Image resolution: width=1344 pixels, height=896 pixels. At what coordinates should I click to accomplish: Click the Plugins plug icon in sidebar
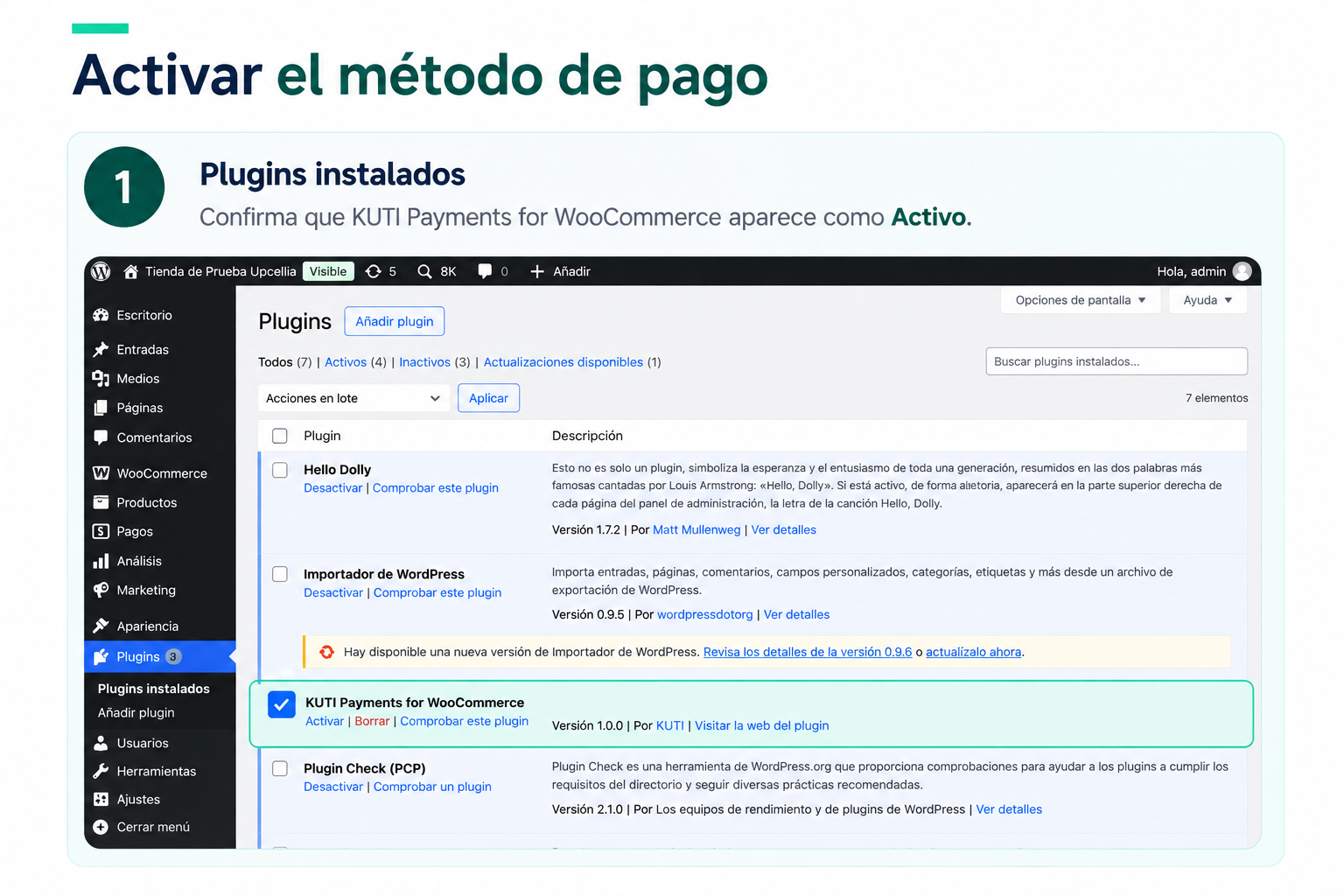tap(101, 656)
